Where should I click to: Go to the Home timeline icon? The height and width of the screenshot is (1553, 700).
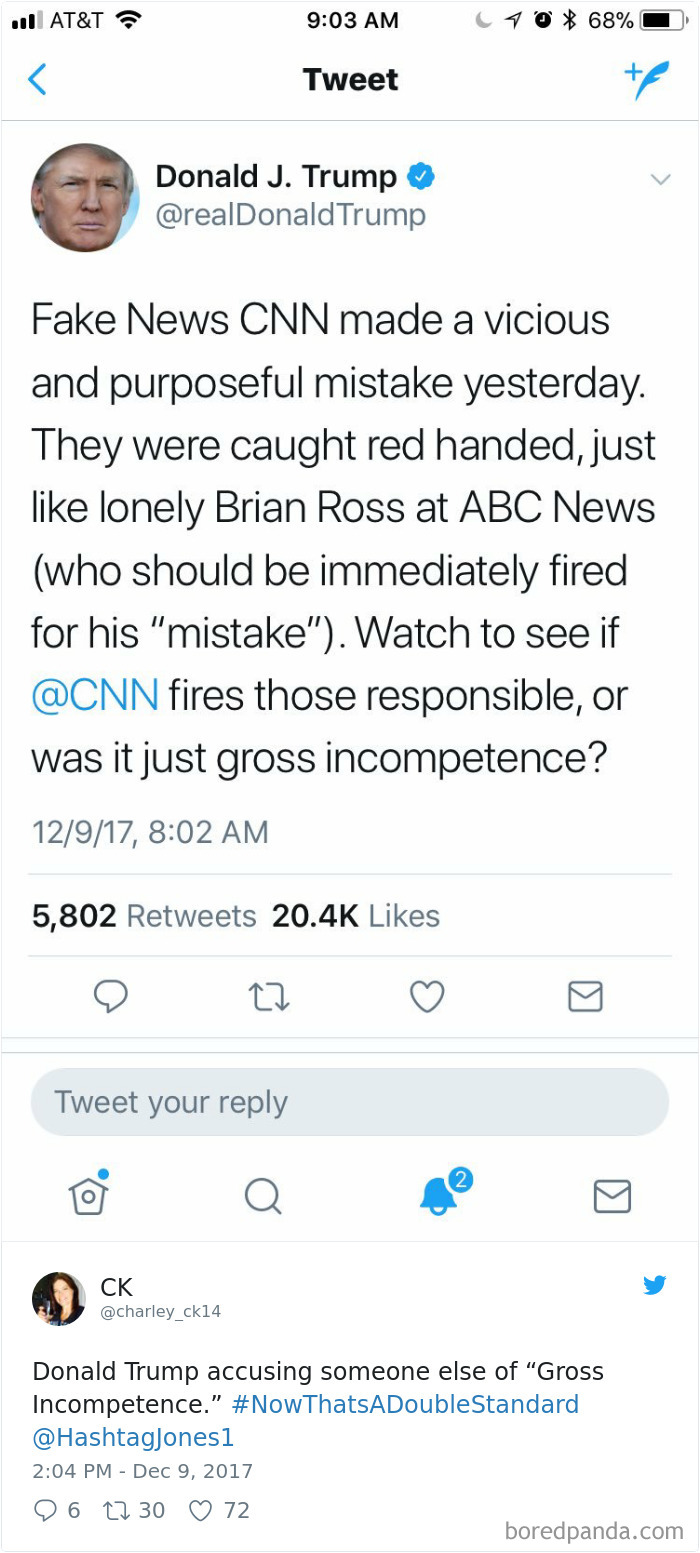[x=88, y=1196]
